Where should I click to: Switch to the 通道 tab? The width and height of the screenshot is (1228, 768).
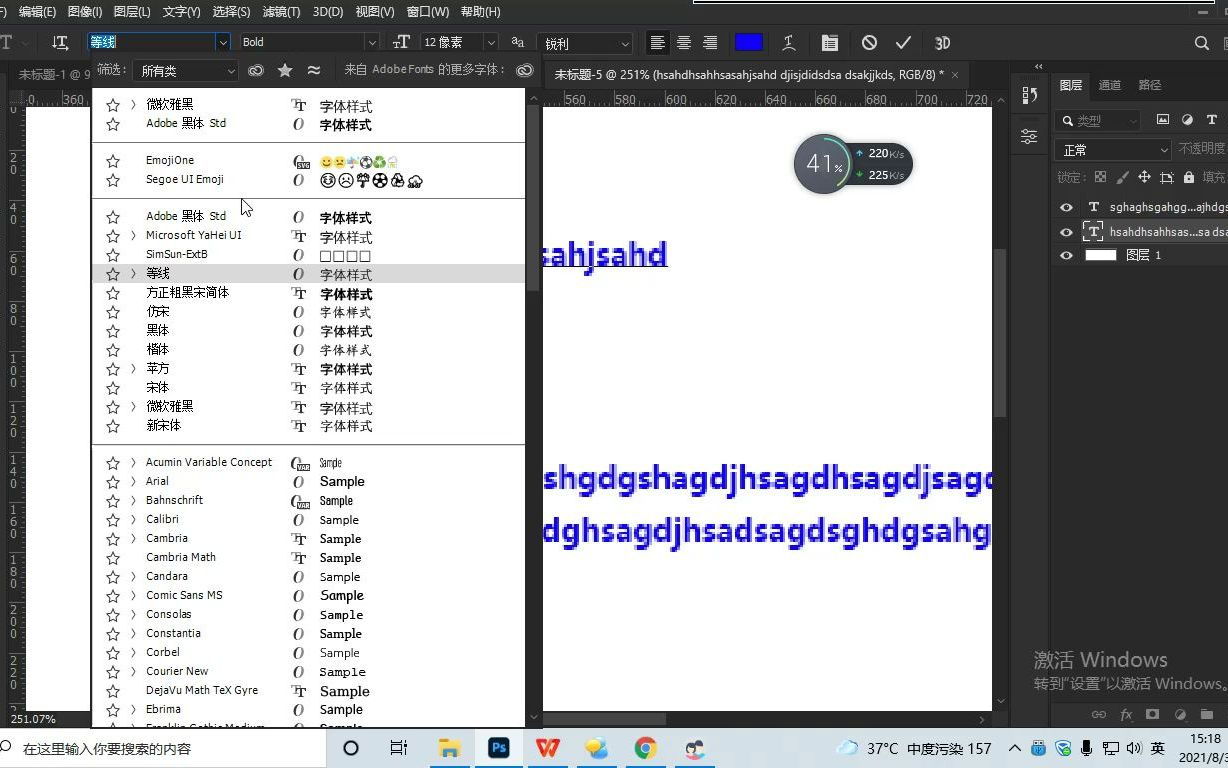1109,85
